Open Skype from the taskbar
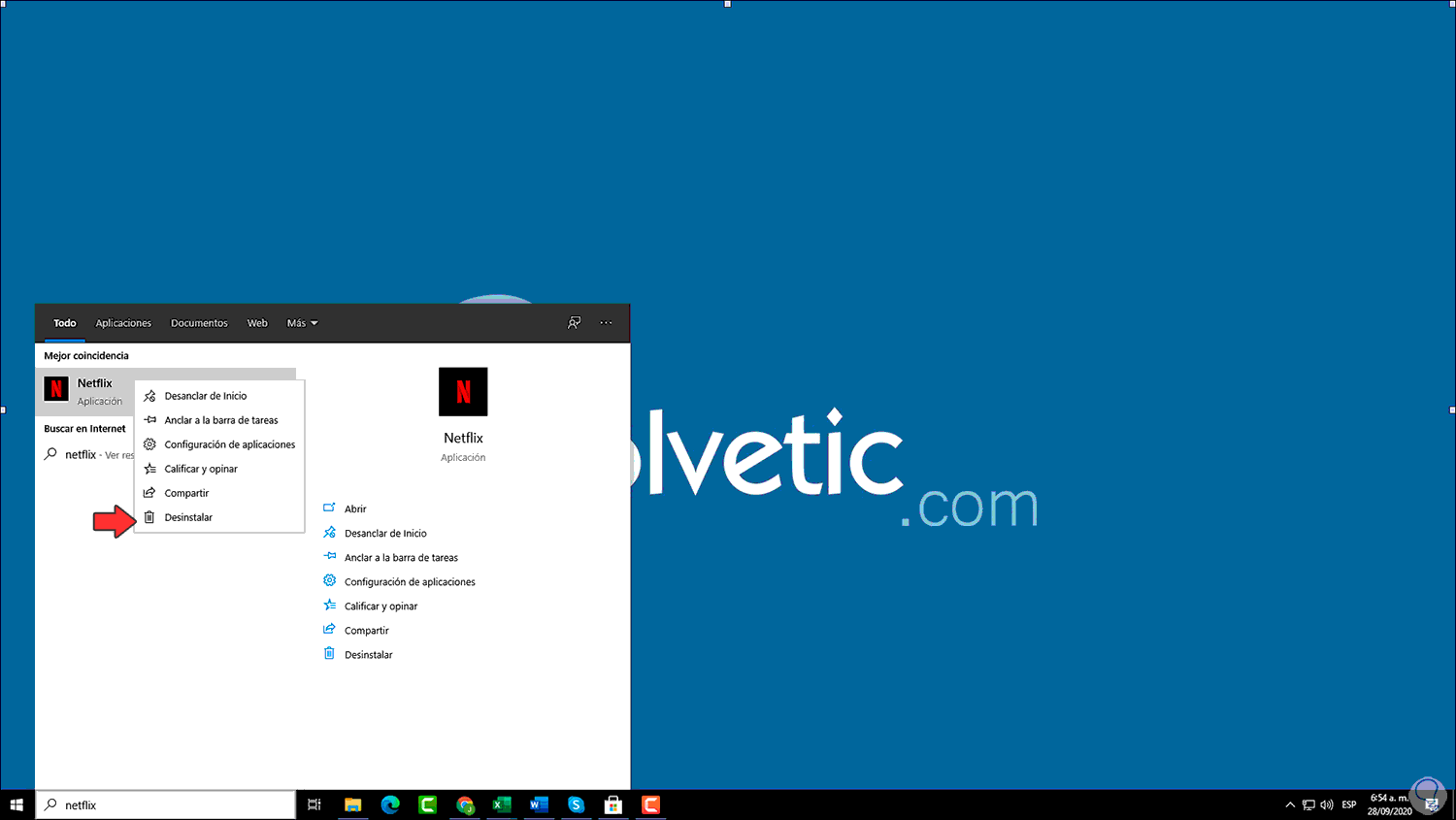 [x=577, y=804]
